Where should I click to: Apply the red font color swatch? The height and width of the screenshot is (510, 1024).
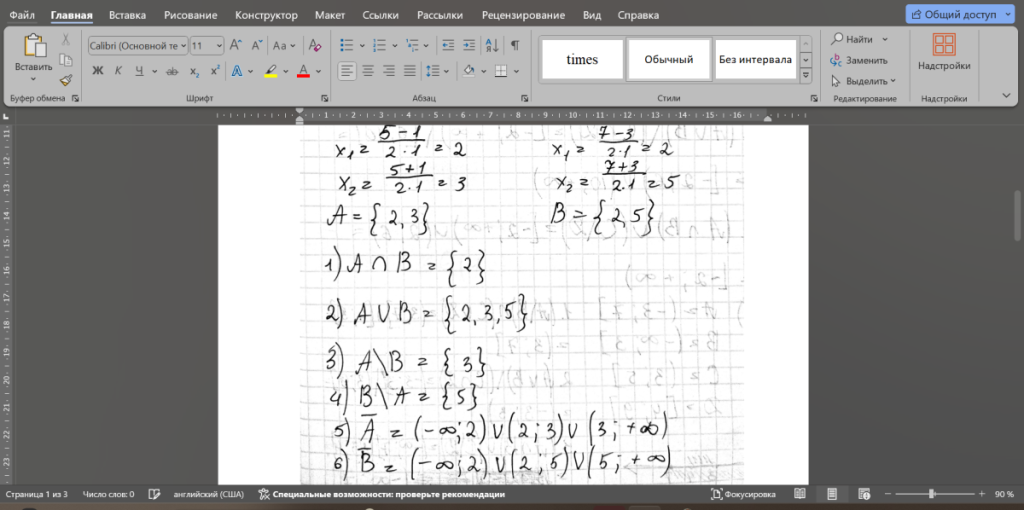click(x=303, y=71)
